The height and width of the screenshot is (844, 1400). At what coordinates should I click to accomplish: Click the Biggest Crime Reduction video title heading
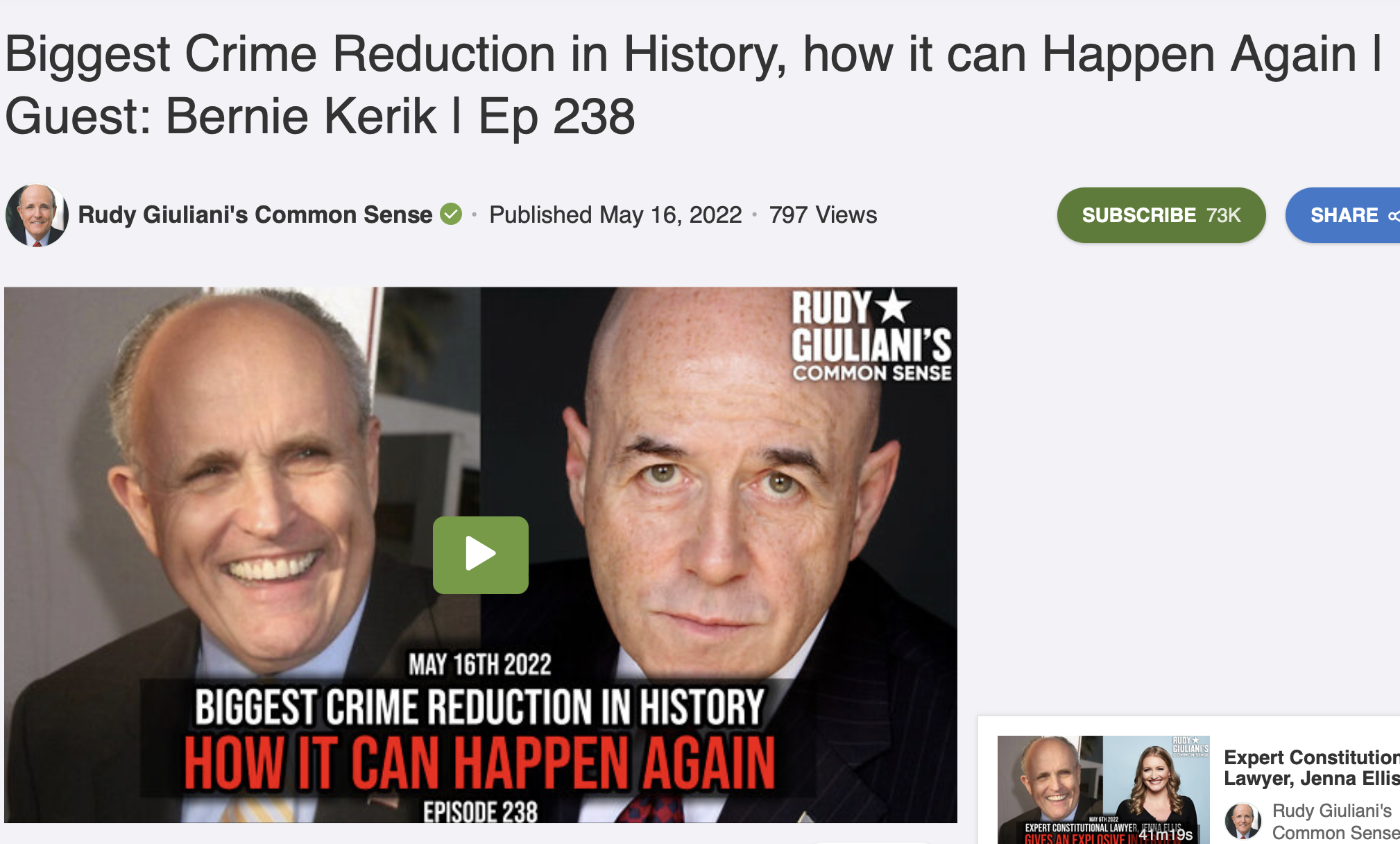point(694,85)
